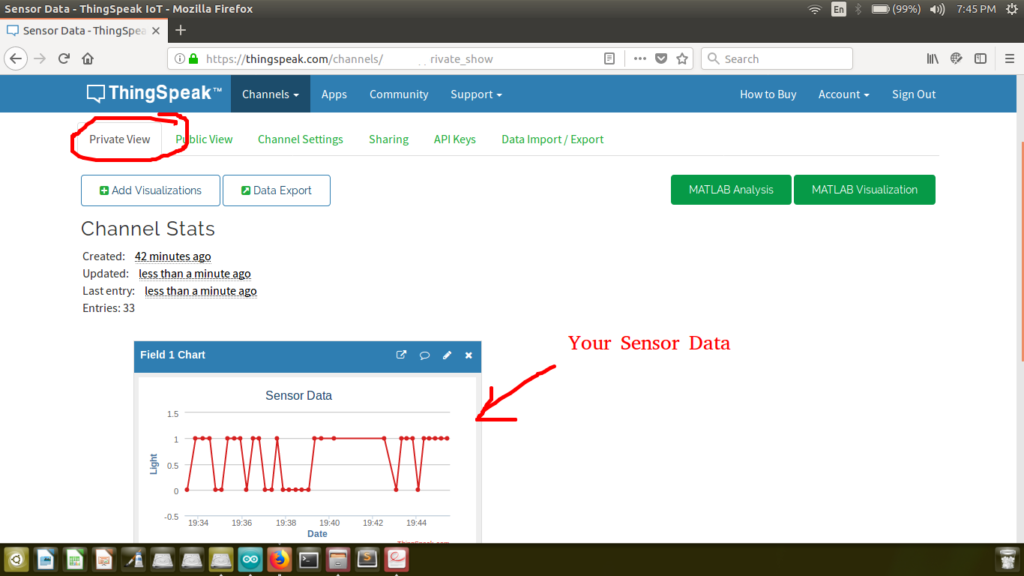Open LibreOffice Calc from taskbar

tap(74, 560)
